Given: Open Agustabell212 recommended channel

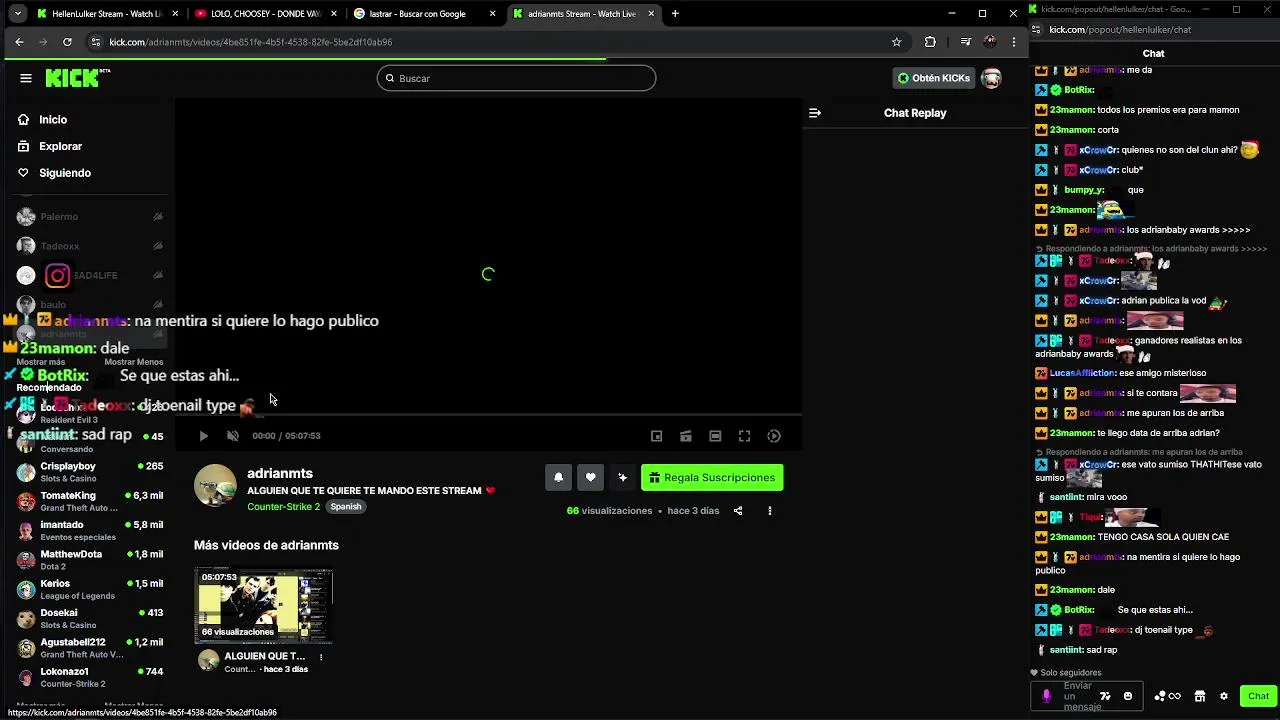Looking at the screenshot, I should pos(90,648).
